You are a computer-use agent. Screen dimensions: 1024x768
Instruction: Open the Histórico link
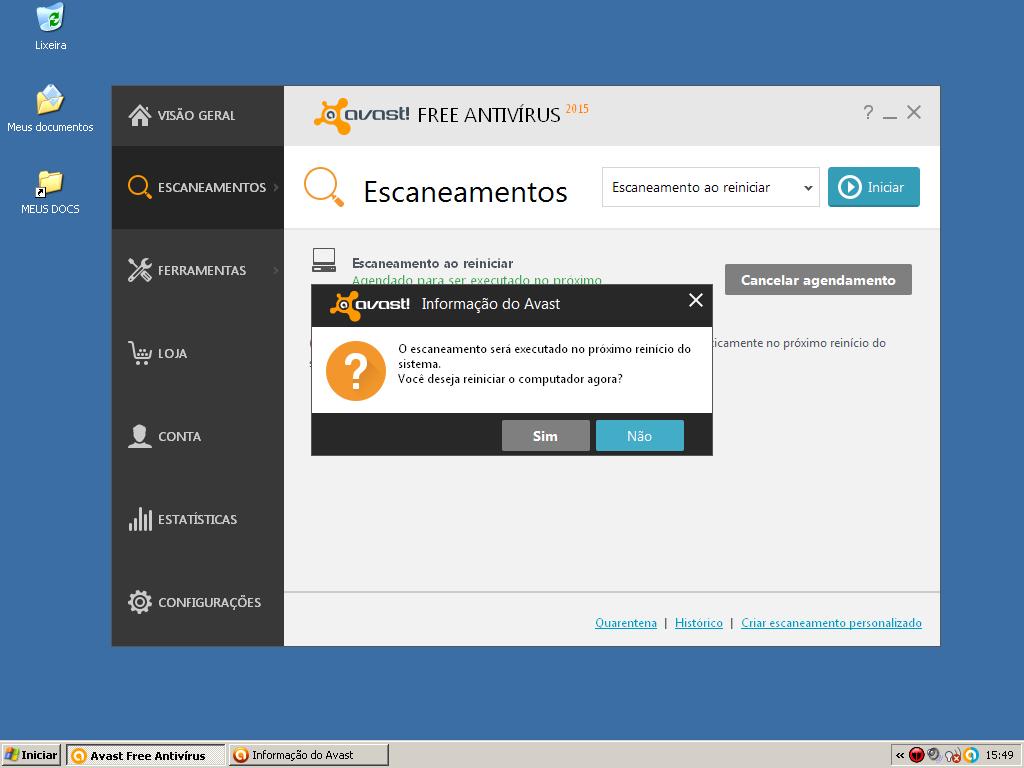click(699, 623)
